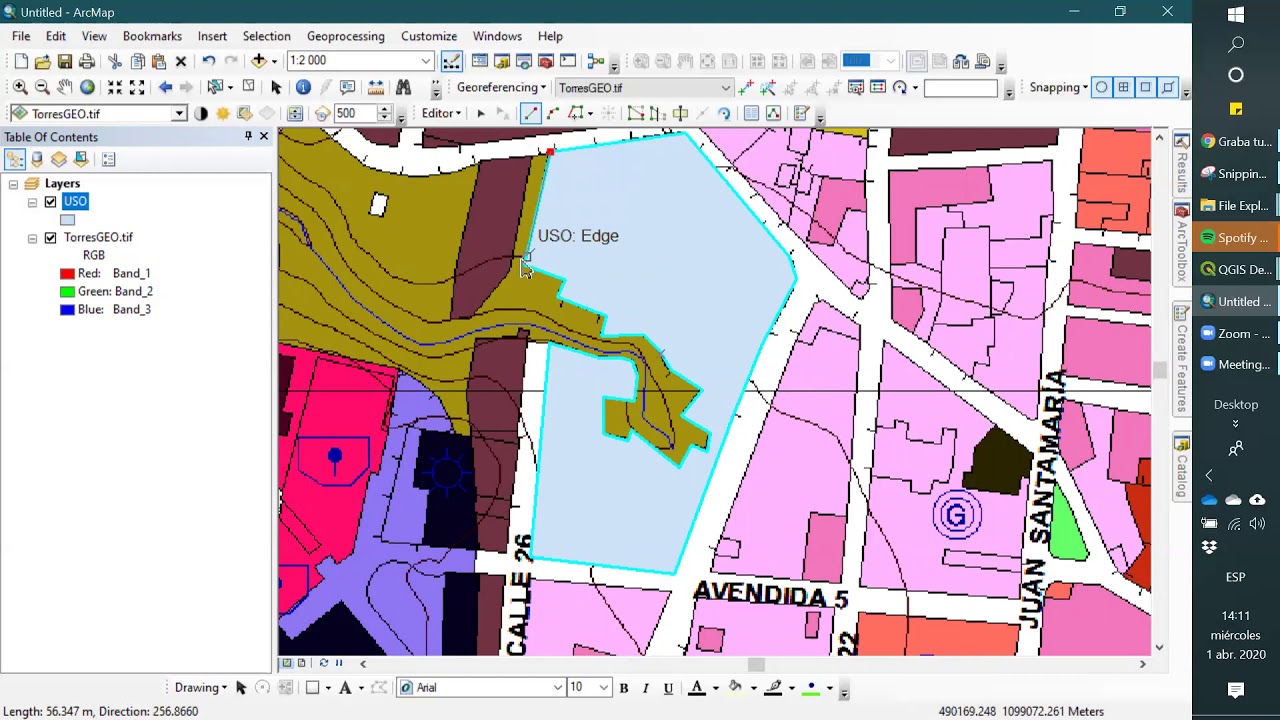Screen dimensions: 1280x720
Task: Select the Zoom Out tool
Action: (42, 88)
